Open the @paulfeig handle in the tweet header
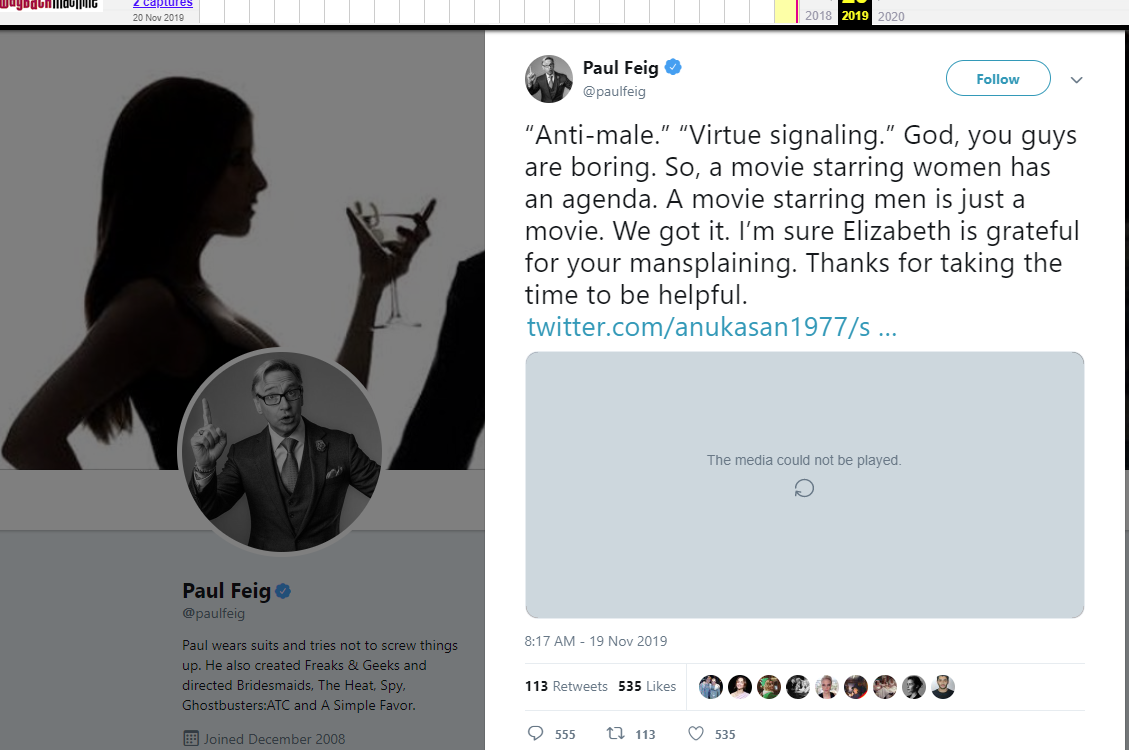1129x750 pixels. click(x=614, y=91)
